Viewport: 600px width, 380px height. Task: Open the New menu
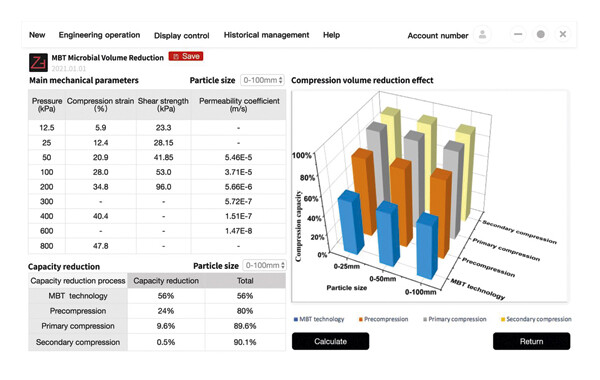(37, 35)
